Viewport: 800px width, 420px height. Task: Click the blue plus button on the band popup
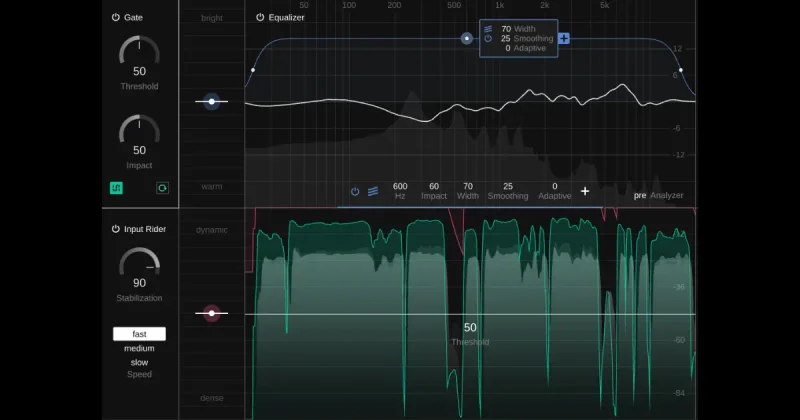tap(564, 38)
